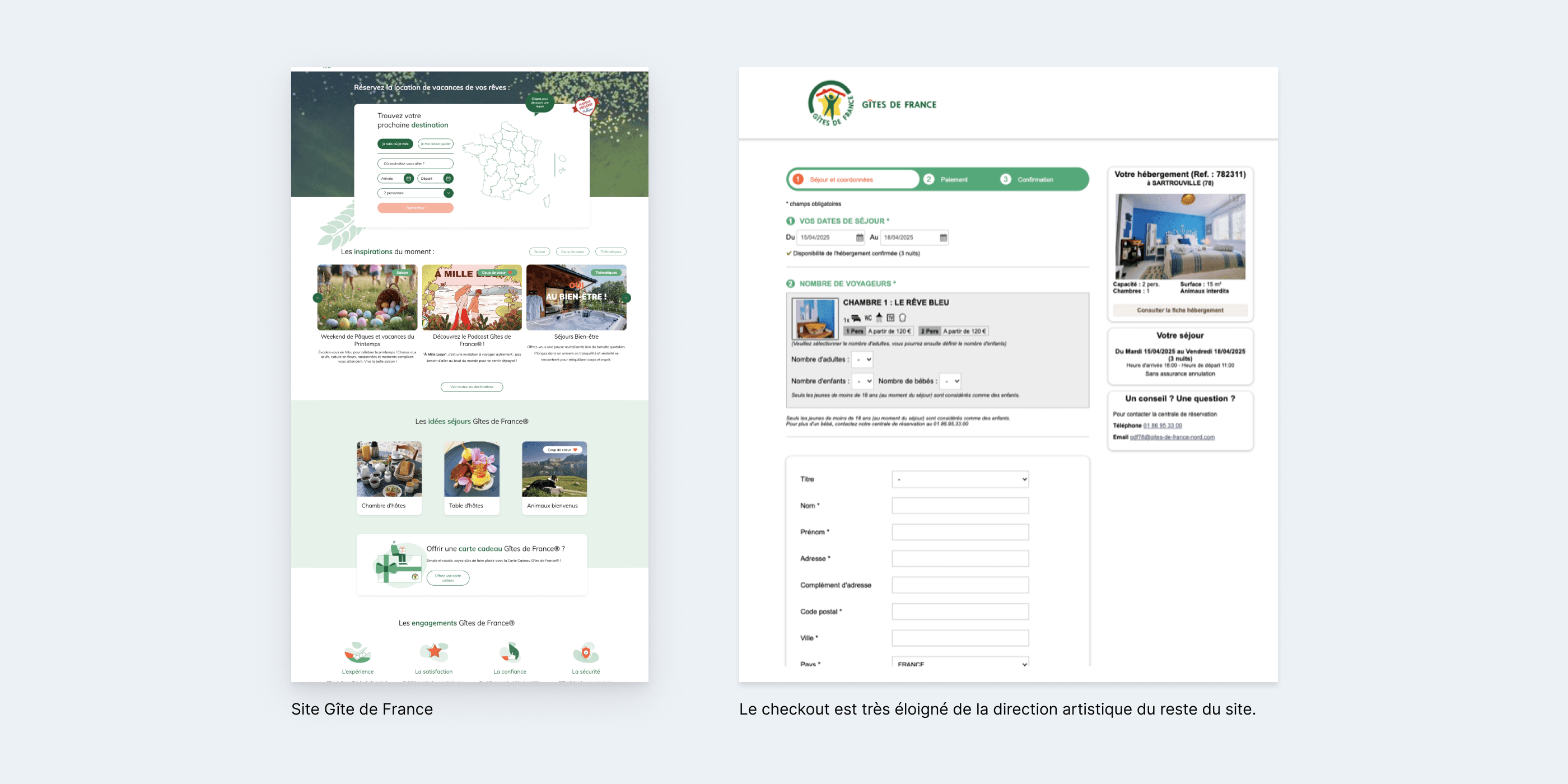The image size is (1568, 784).
Task: Select 'Je sais où je vais' option
Action: coord(395,144)
